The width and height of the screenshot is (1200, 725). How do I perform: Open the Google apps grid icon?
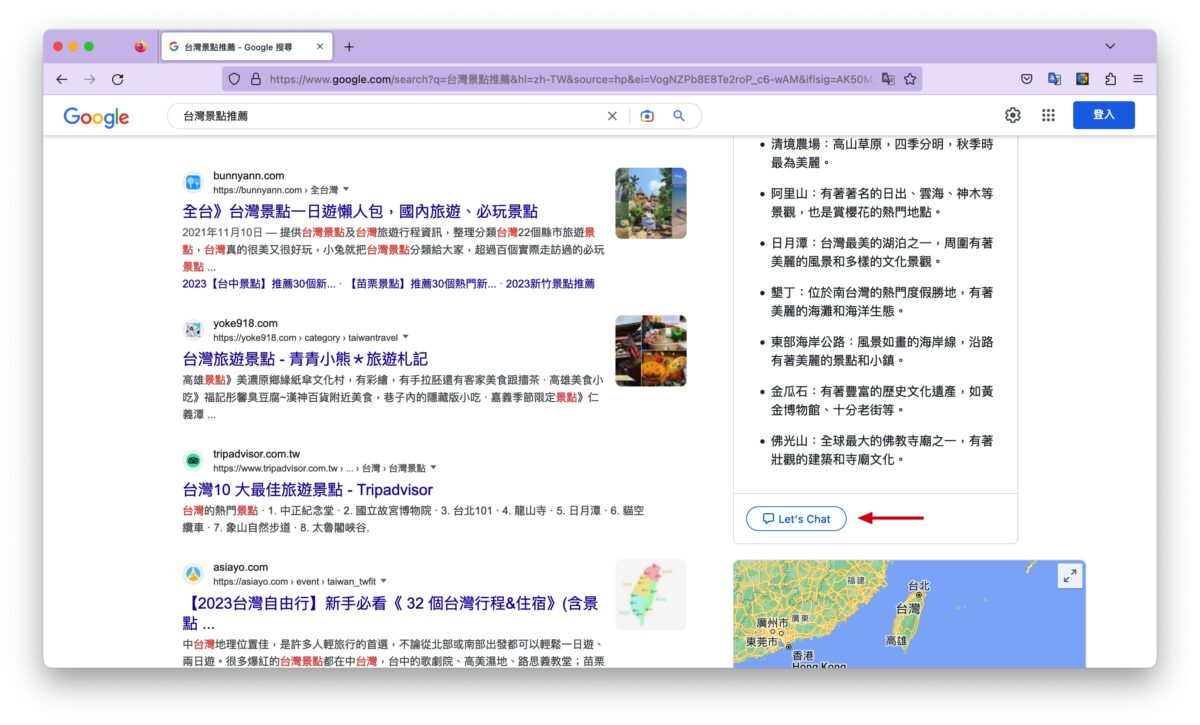point(1048,115)
